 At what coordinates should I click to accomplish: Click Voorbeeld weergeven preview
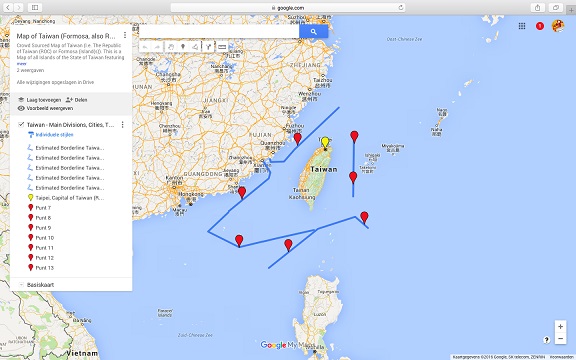tap(46, 108)
